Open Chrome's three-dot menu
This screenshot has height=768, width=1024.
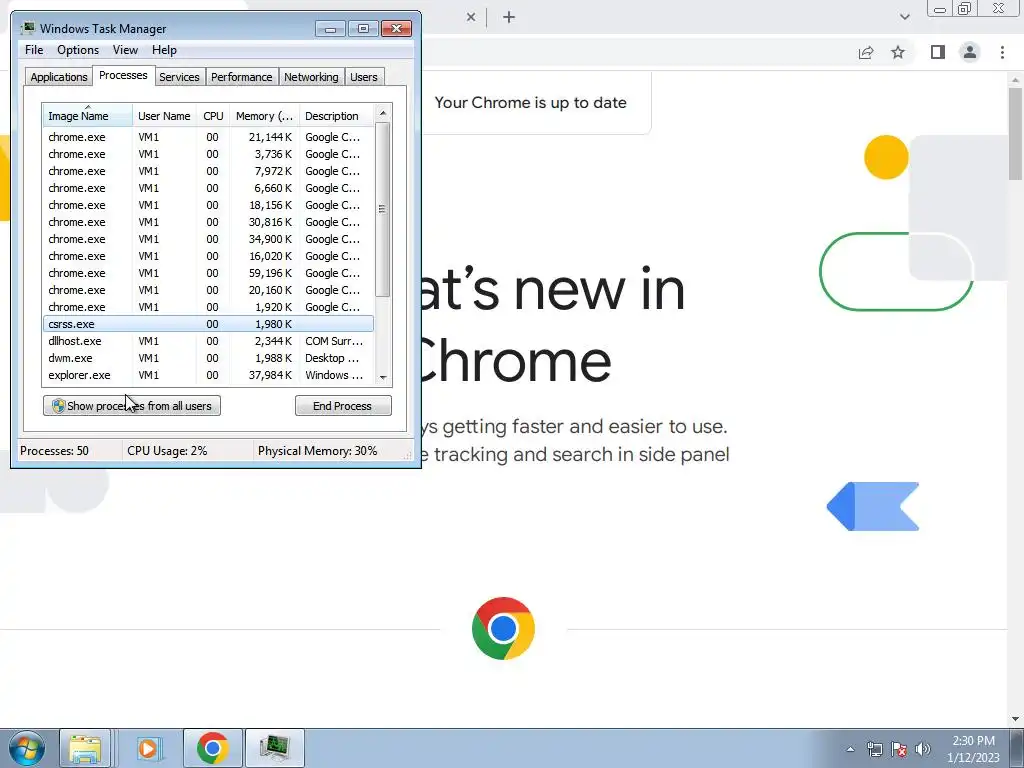(x=1002, y=52)
